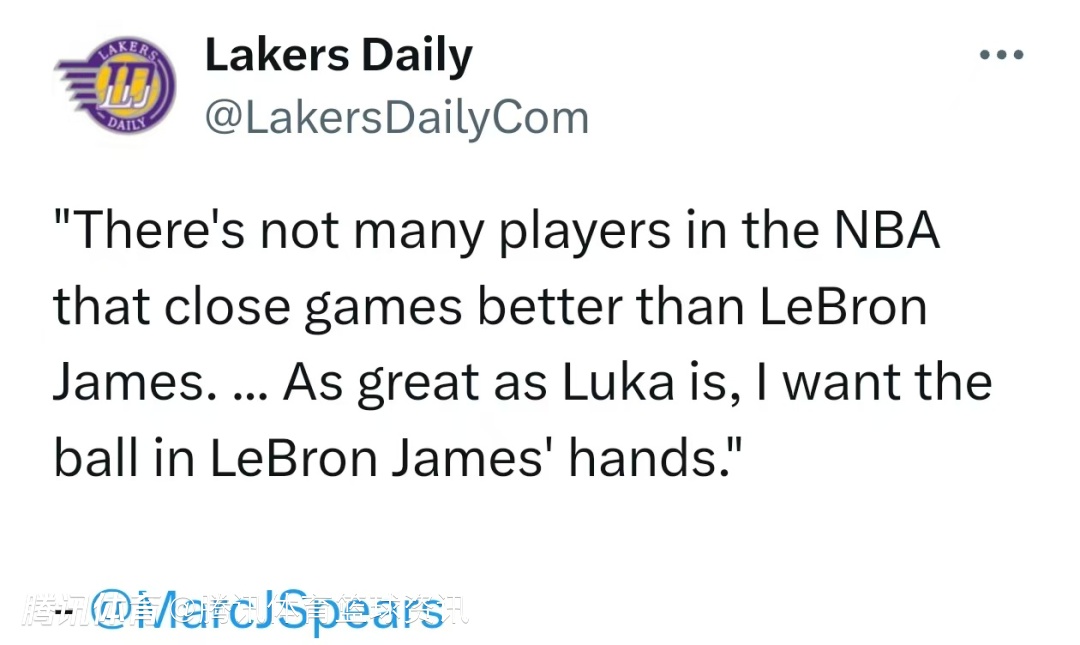Click the word "ball" in the last line
Screen dimensions: 1080x645
(92, 458)
